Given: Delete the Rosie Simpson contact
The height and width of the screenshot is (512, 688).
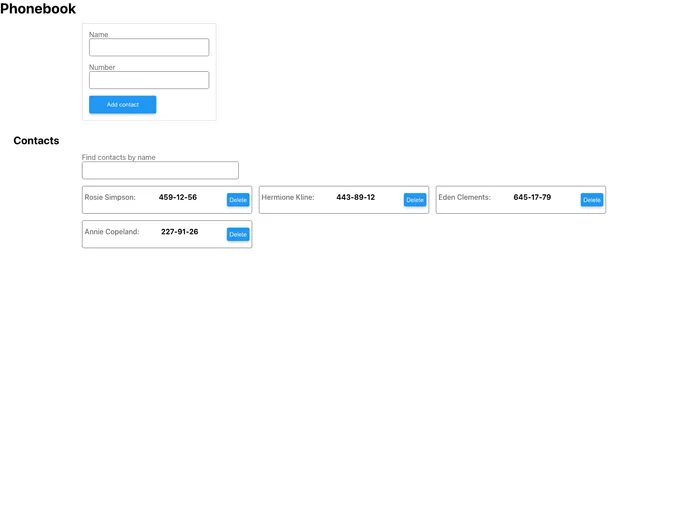Looking at the screenshot, I should pyautogui.click(x=238, y=200).
